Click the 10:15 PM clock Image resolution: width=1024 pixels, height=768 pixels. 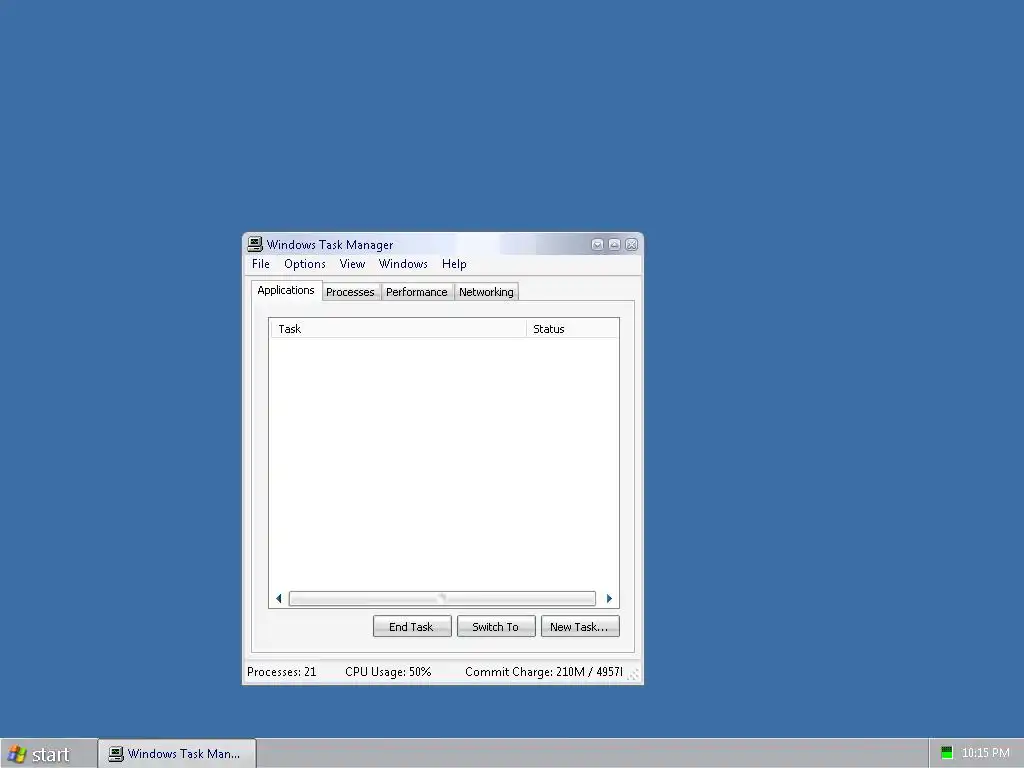tap(985, 753)
